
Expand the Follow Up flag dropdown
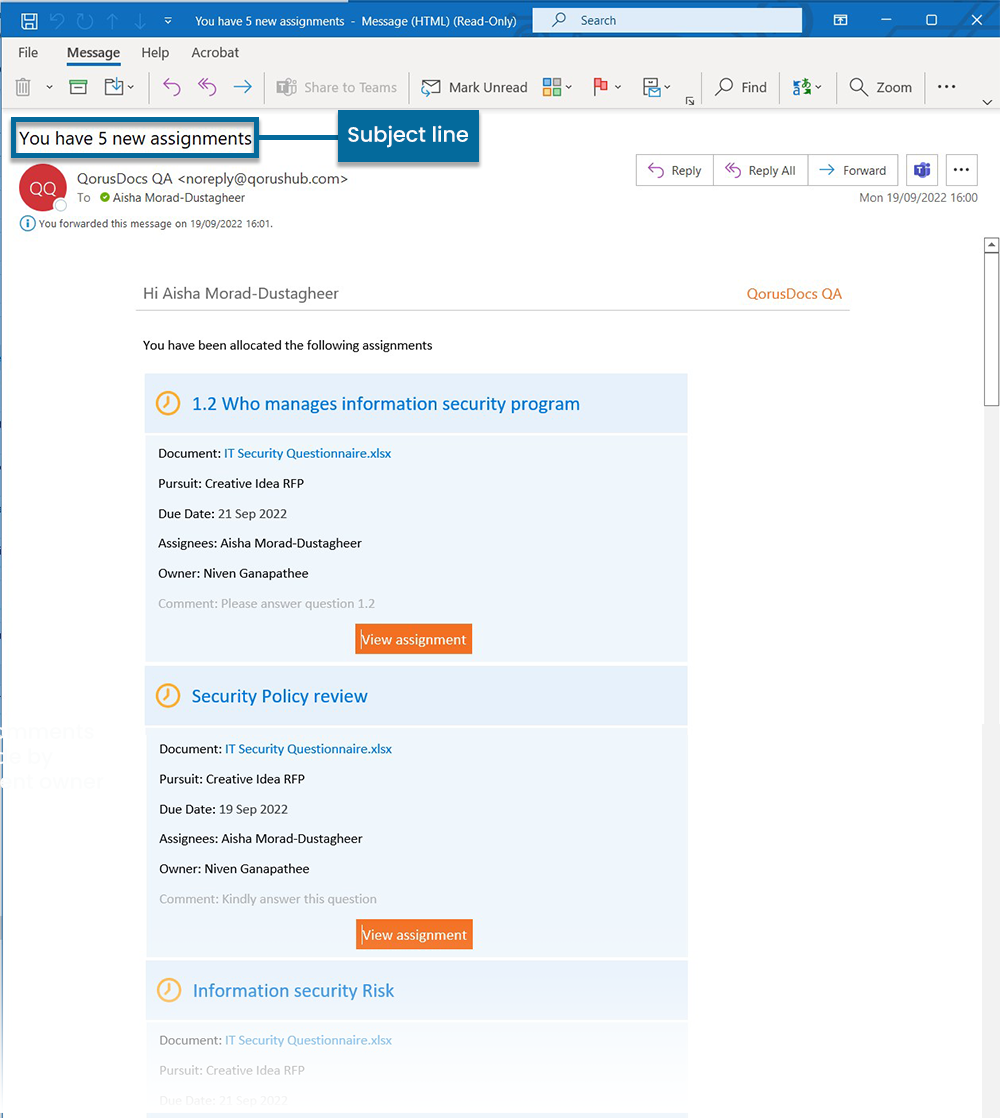pyautogui.click(x=618, y=87)
